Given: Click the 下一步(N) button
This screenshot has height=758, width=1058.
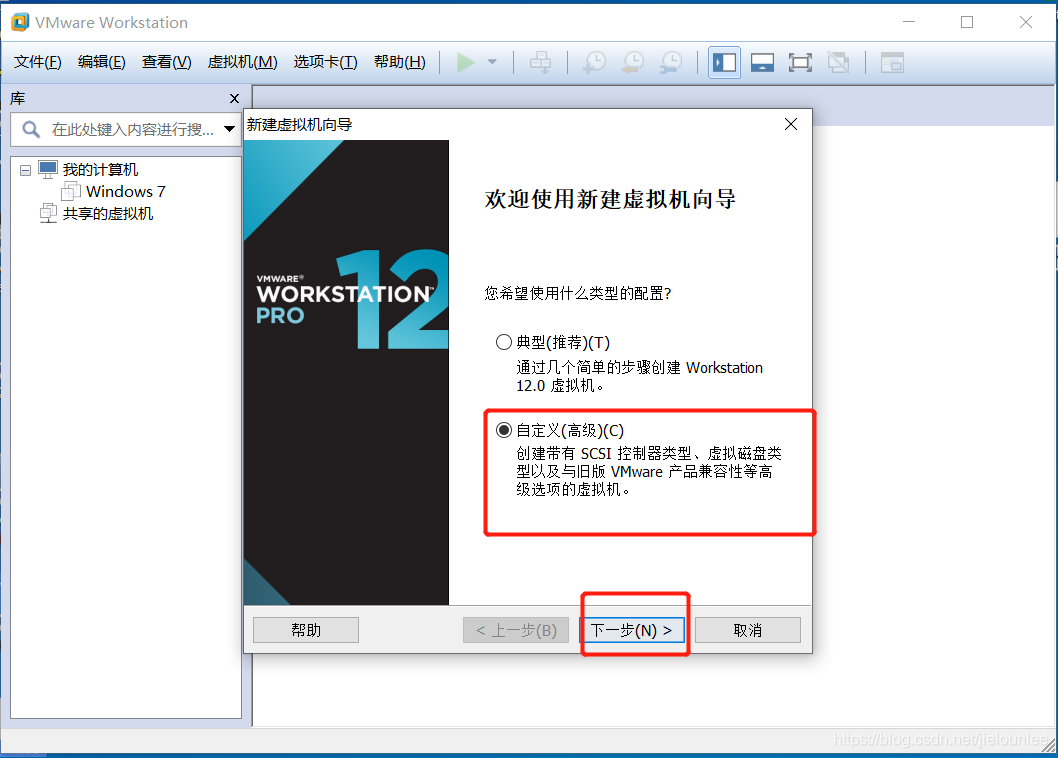Looking at the screenshot, I should [x=632, y=630].
